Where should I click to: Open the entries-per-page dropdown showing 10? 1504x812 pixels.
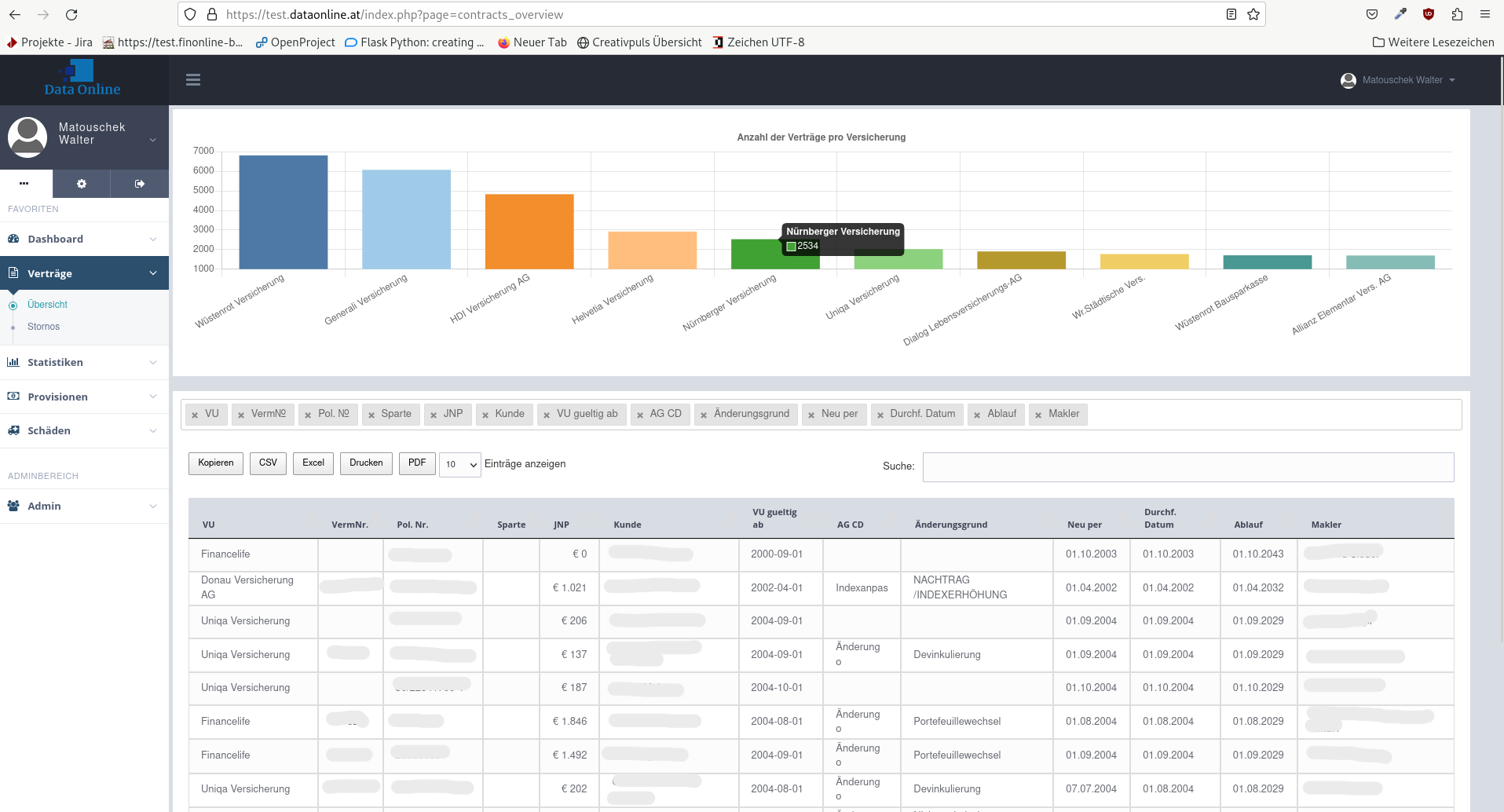(460, 464)
